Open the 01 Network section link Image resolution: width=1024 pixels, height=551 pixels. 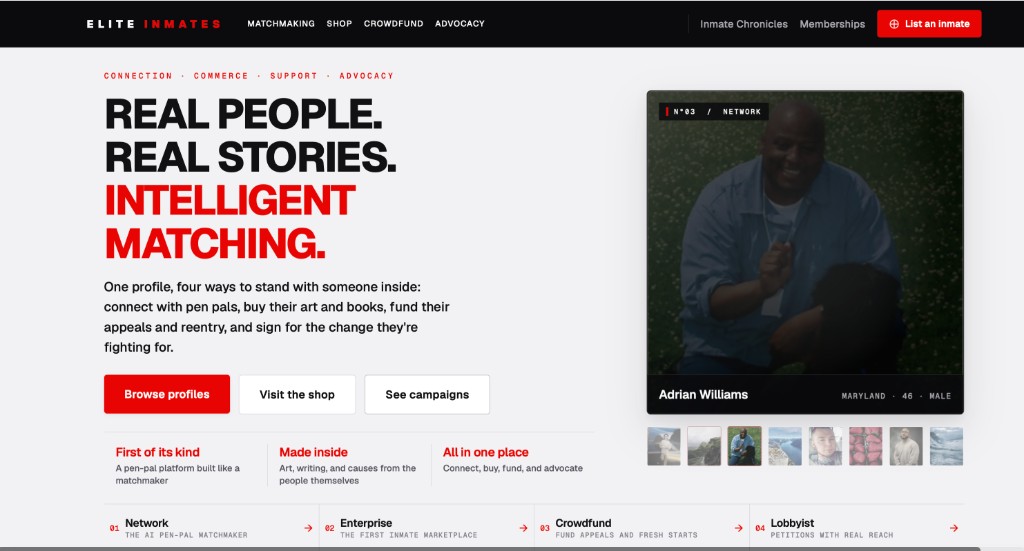point(212,528)
